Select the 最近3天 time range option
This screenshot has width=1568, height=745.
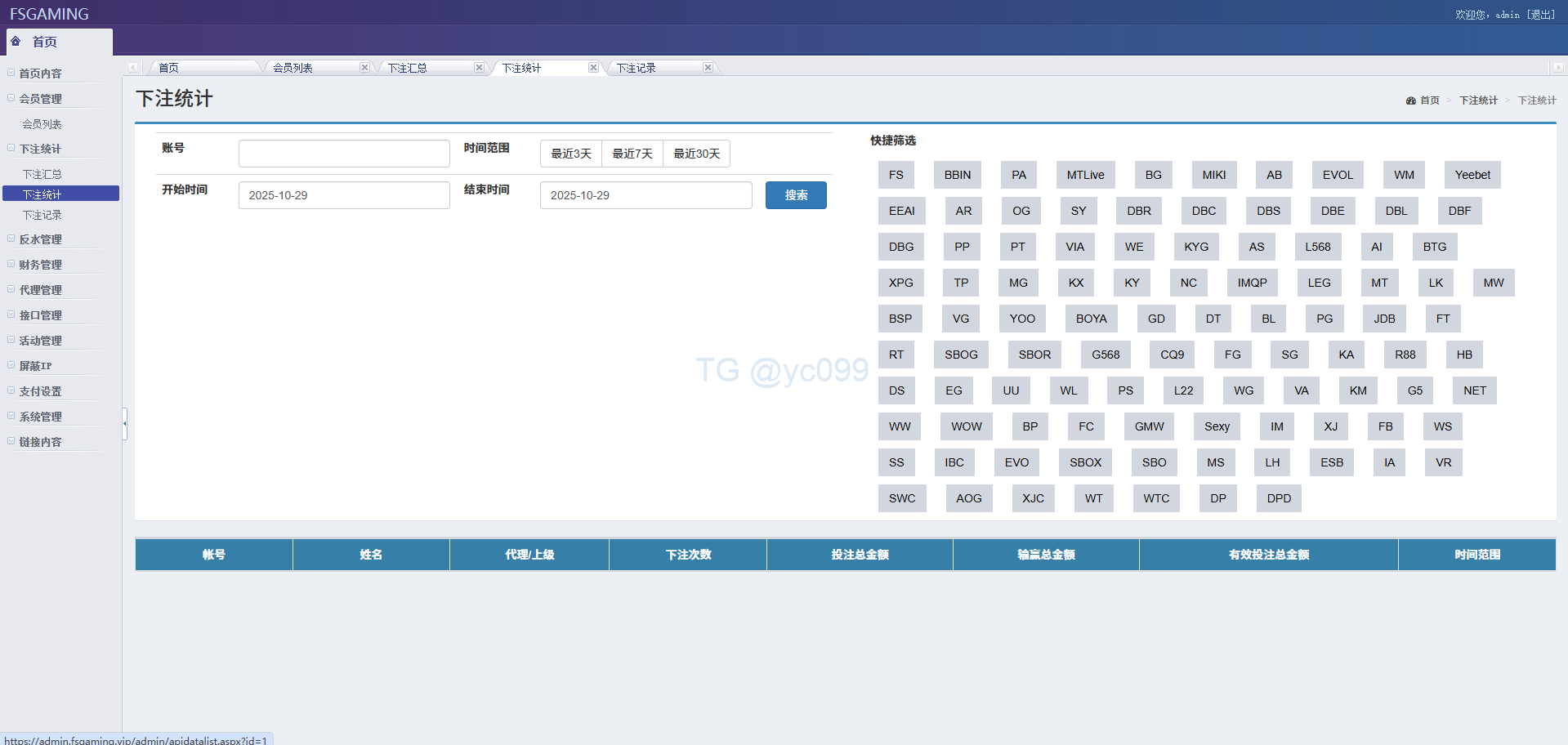tap(571, 154)
